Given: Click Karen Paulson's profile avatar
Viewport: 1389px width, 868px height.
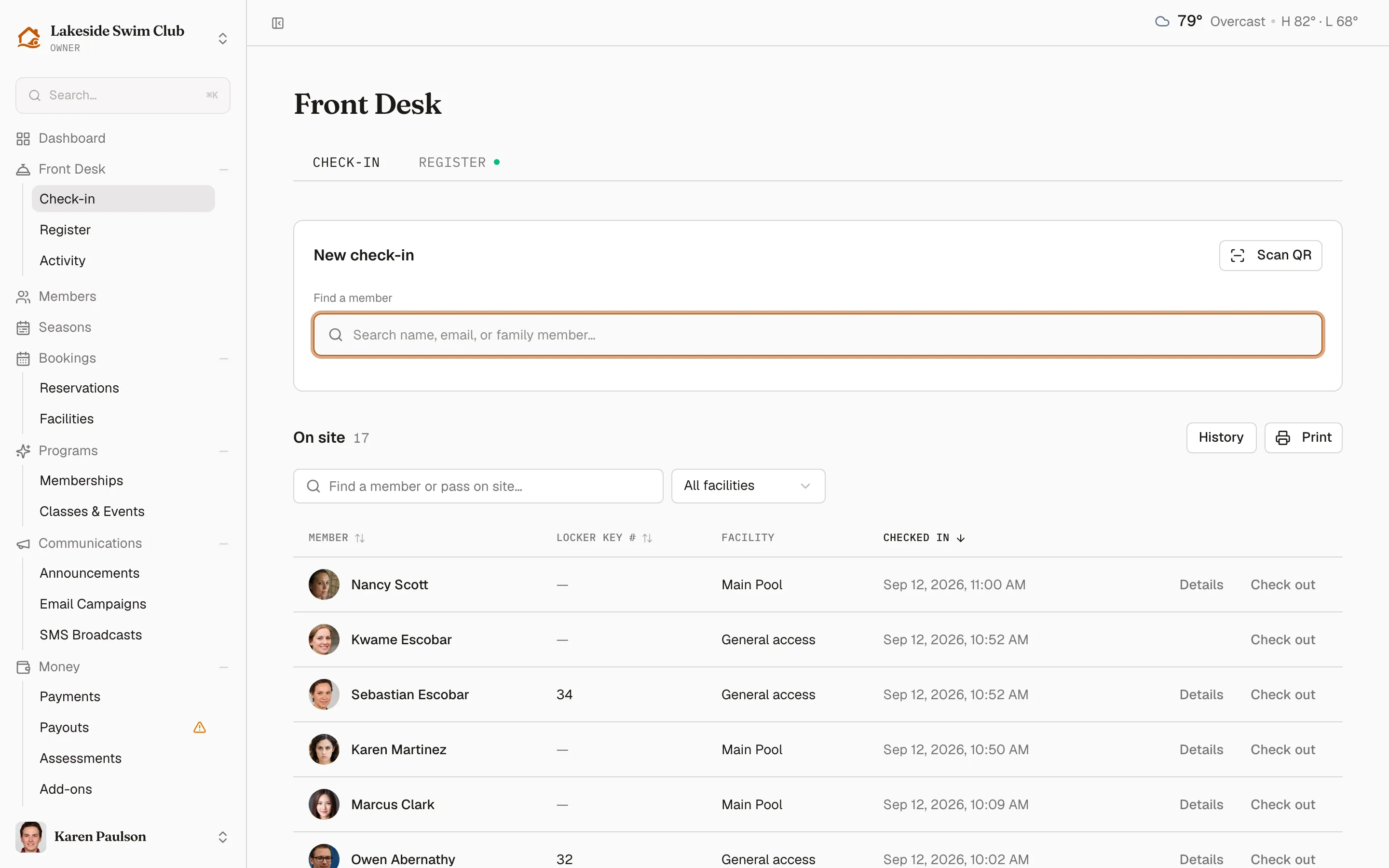Looking at the screenshot, I should (31, 837).
